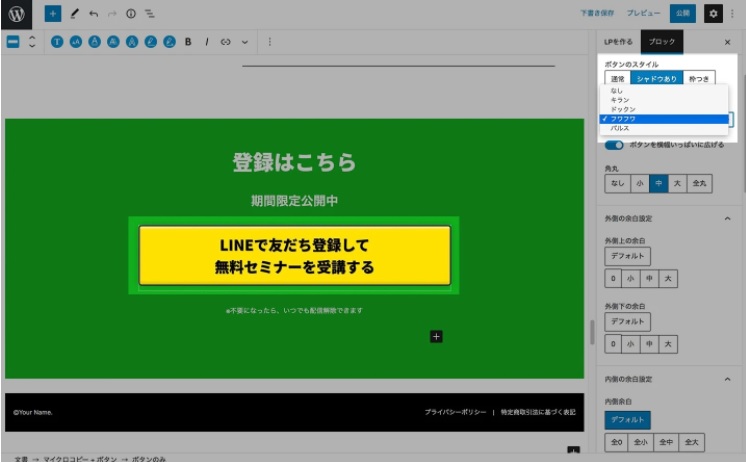Select シャドウあり button style
746x462 pixels.
pos(657,79)
